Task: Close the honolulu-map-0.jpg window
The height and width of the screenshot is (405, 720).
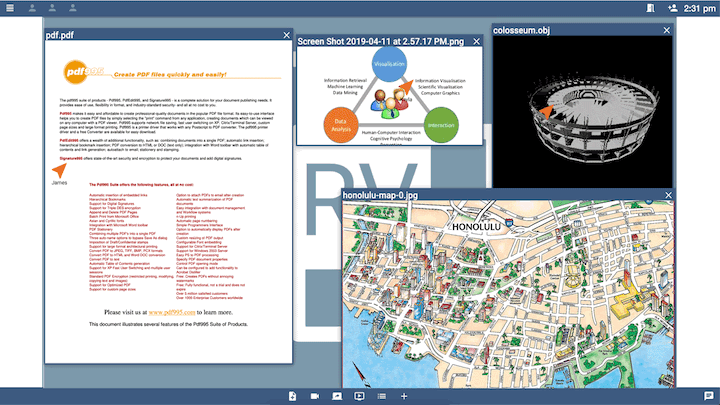Action: (669, 195)
